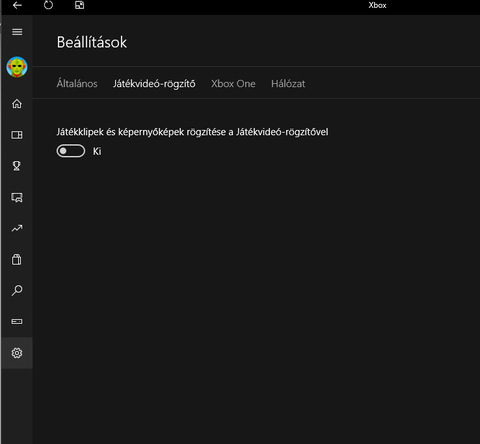Screen dimensions: 480x444
Task: Go back using the arrow icon
Action: click(17, 5)
